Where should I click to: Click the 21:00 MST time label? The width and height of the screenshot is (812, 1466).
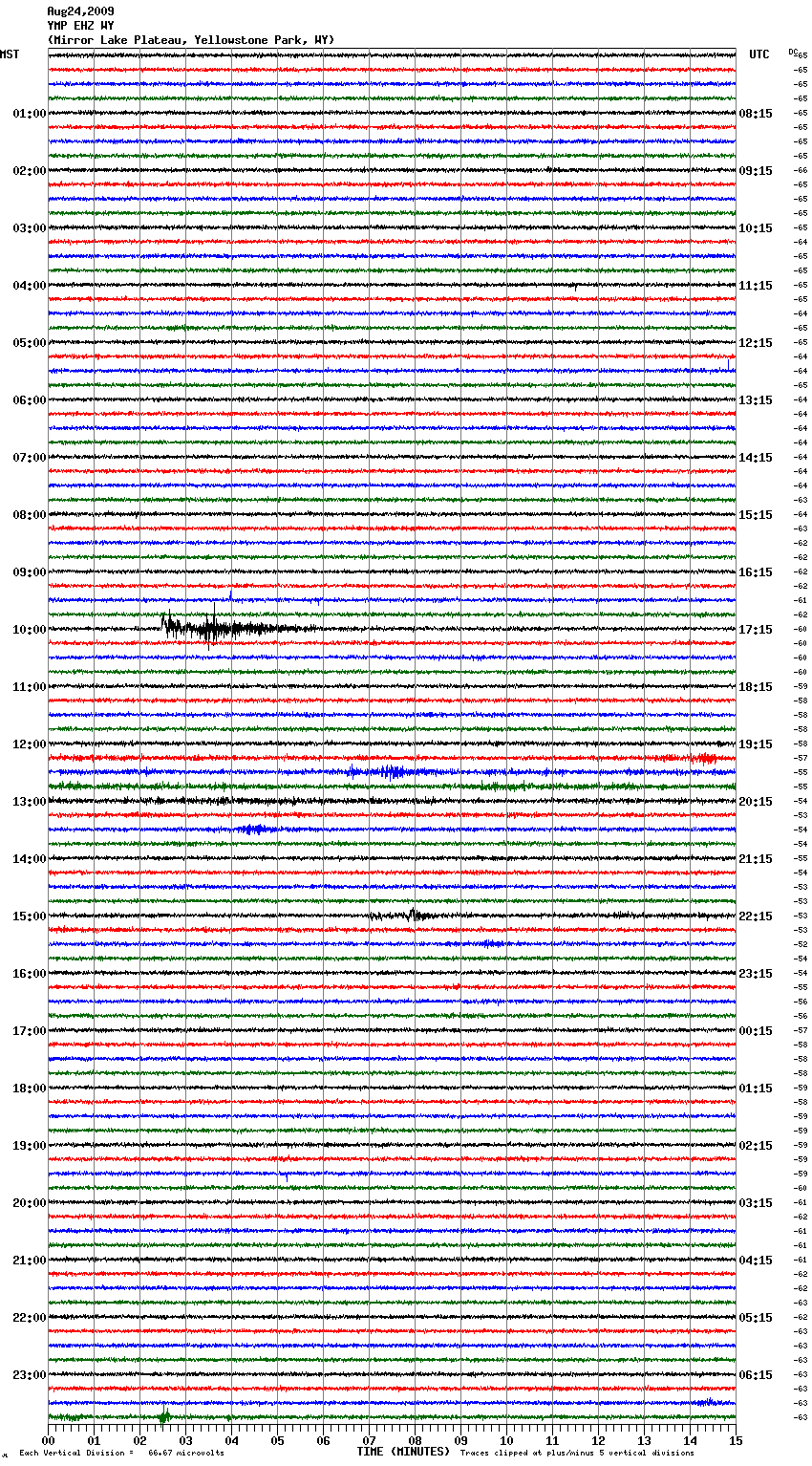[30, 1261]
